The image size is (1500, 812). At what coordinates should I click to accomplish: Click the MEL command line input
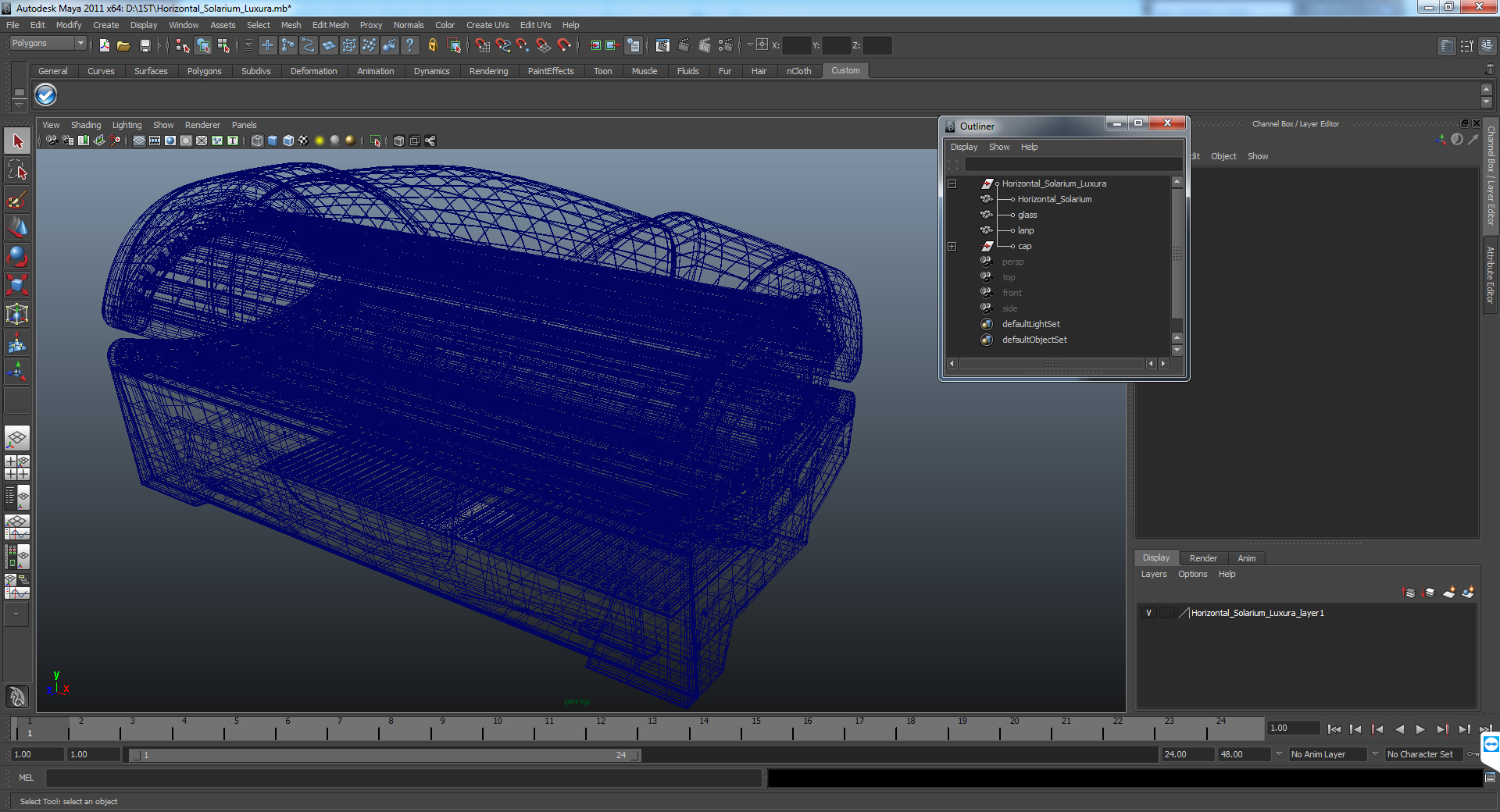point(404,778)
